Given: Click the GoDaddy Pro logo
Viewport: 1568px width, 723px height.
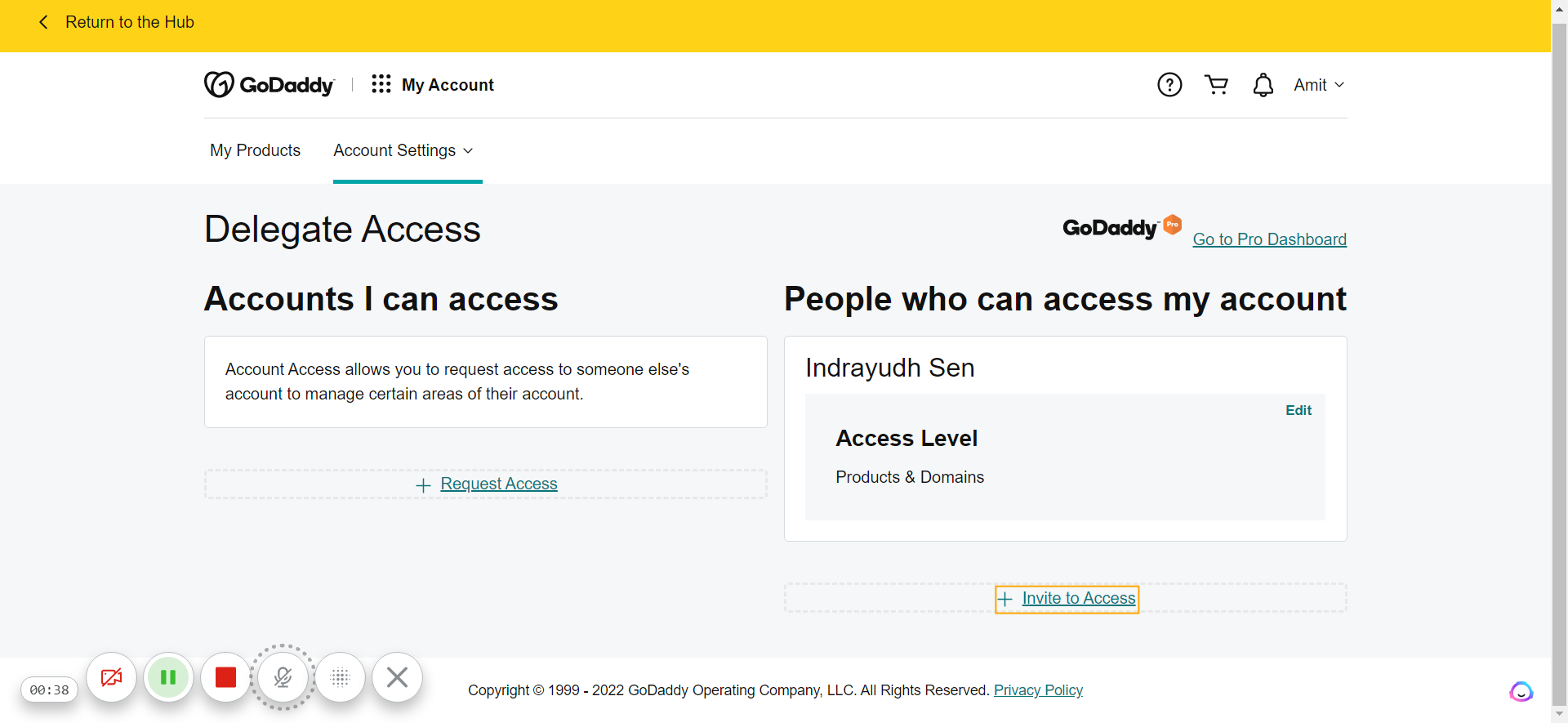Looking at the screenshot, I should point(1122,228).
